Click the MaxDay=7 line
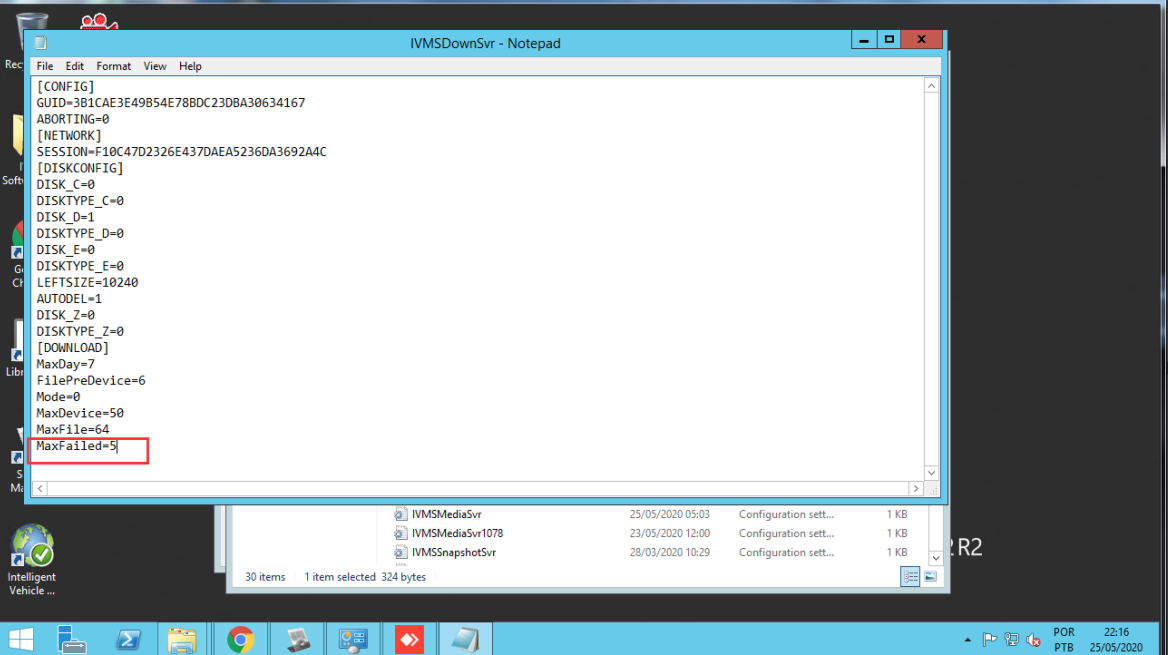The height and width of the screenshot is (655, 1168). pyautogui.click(x=66, y=364)
